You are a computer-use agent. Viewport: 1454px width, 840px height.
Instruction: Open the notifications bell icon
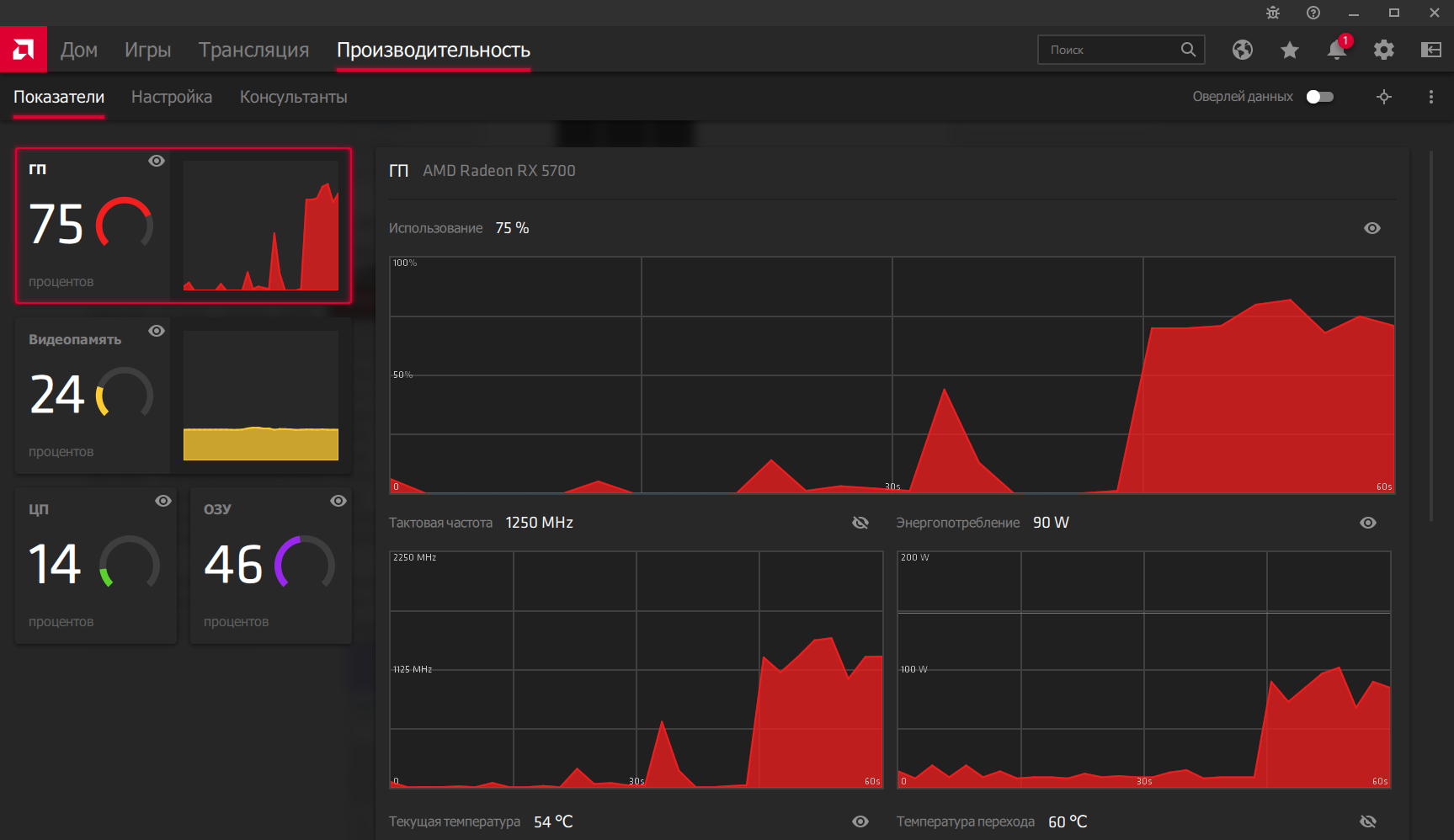tap(1337, 49)
